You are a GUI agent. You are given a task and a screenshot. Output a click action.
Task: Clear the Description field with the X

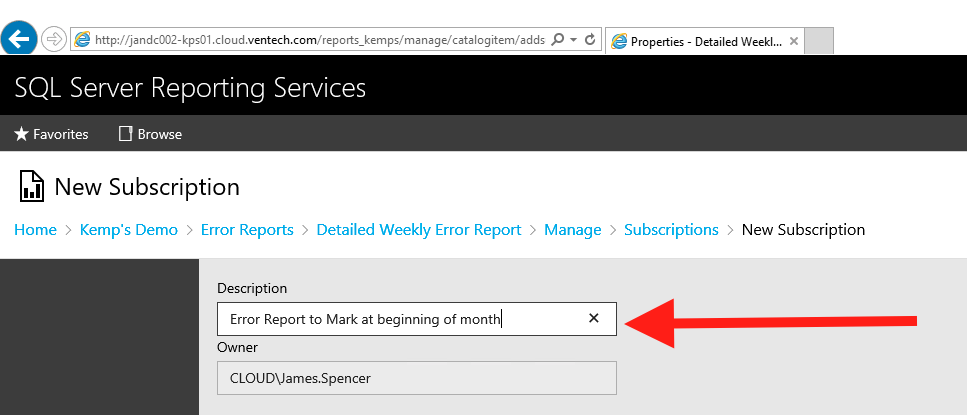[x=593, y=318]
